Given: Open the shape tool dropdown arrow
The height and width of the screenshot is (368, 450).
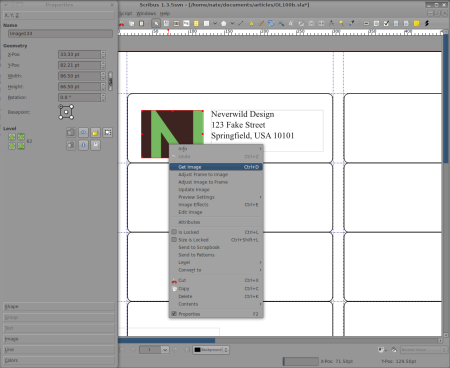Looking at the screenshot, I should [215, 23].
